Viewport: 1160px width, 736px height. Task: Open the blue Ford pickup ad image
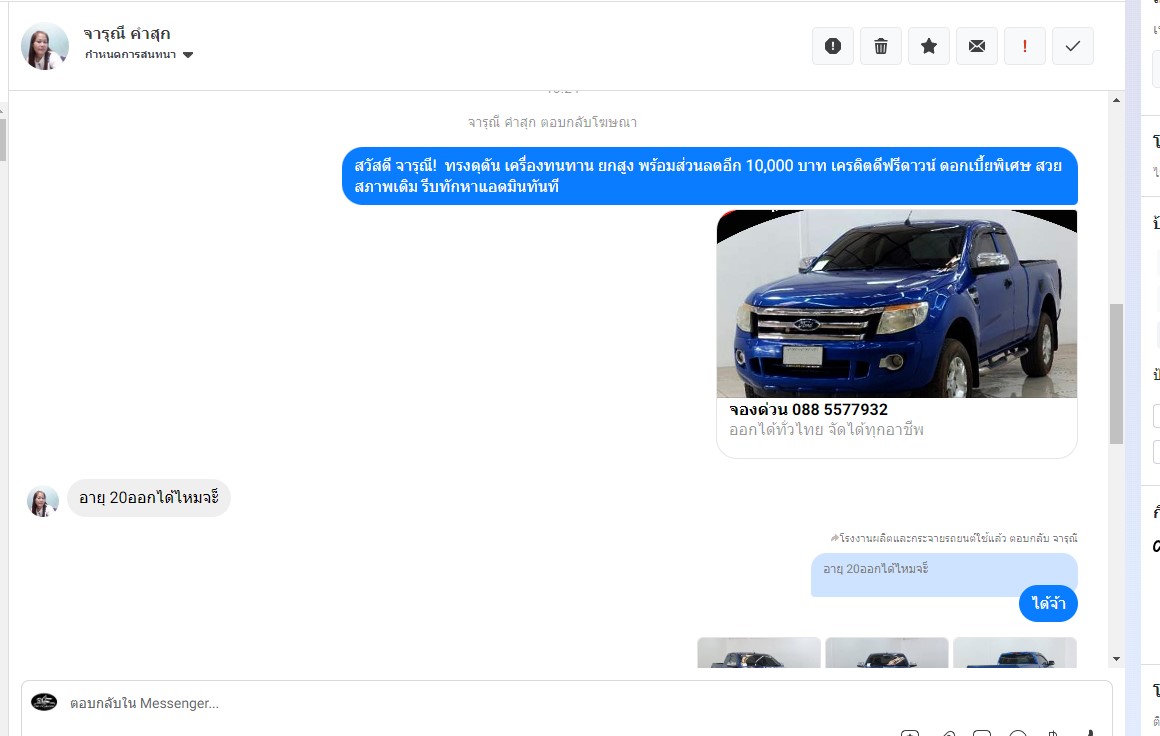[896, 304]
